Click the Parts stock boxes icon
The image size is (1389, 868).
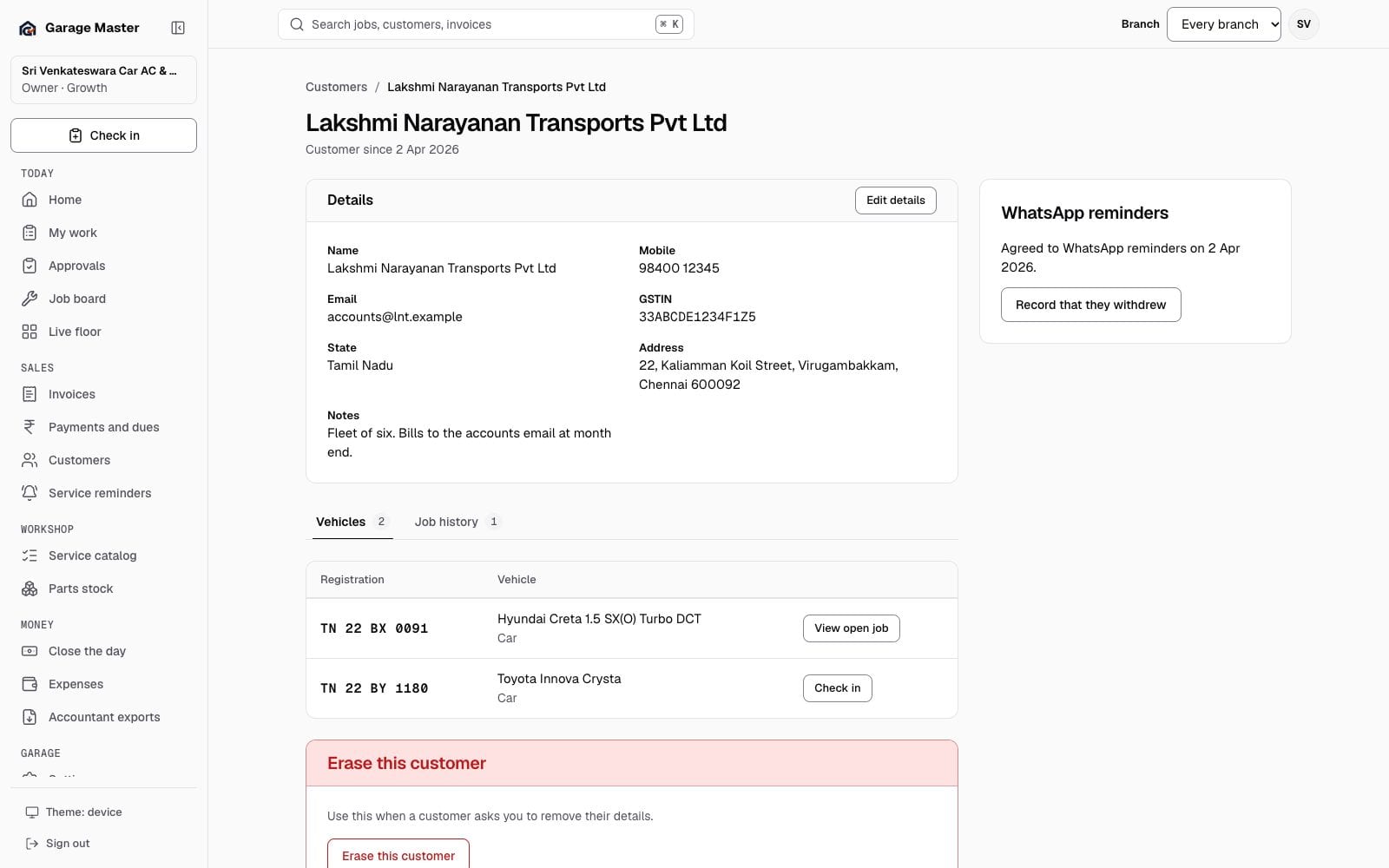(x=30, y=589)
